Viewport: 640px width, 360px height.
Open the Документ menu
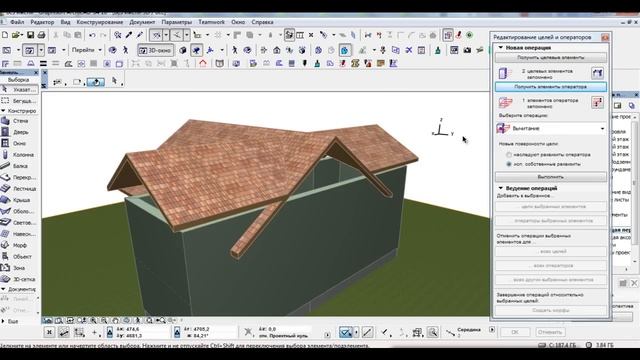pos(142,22)
